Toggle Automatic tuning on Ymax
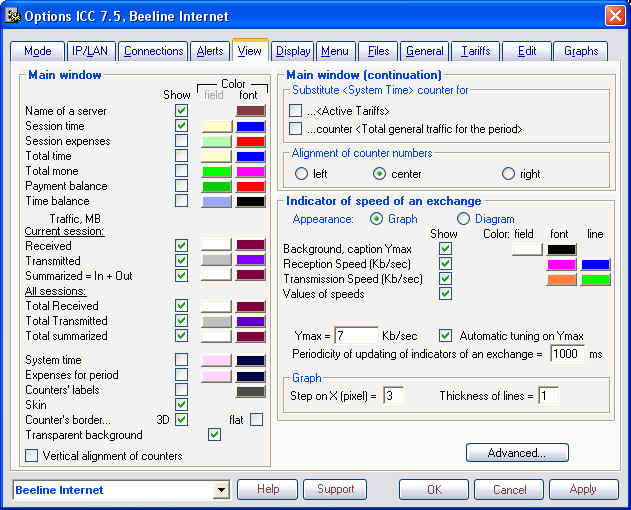The width and height of the screenshot is (631, 510). (x=445, y=336)
